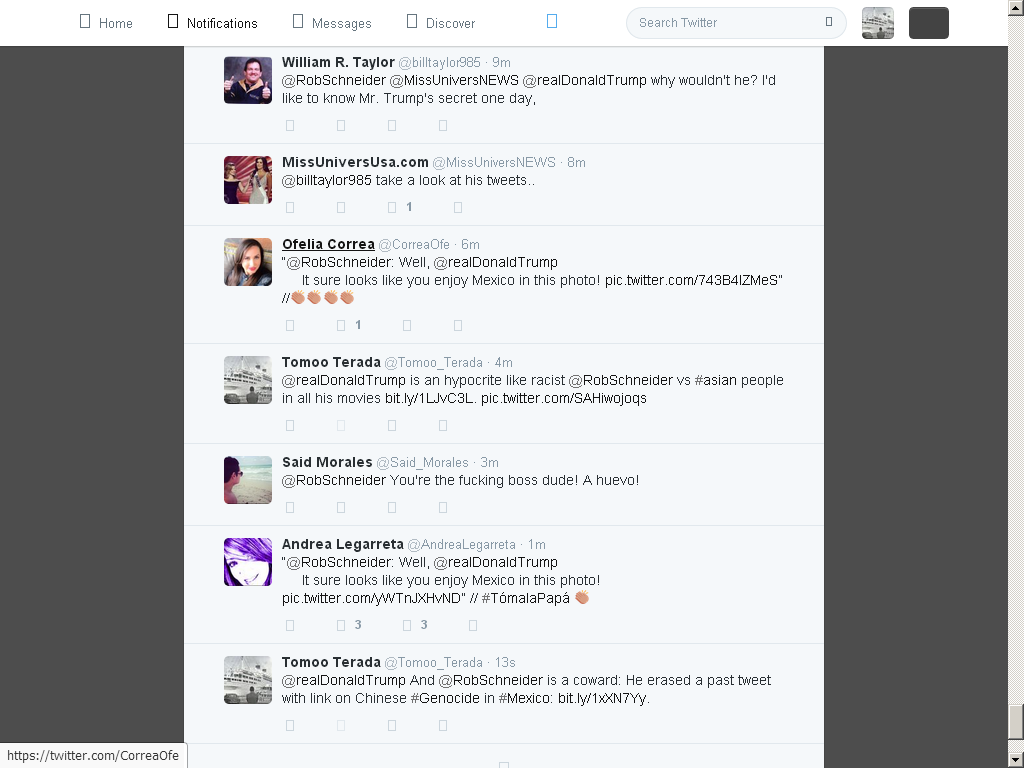Open the pic.twitter.com/SAHiwojoqs link
This screenshot has height=768, width=1024.
coord(564,398)
